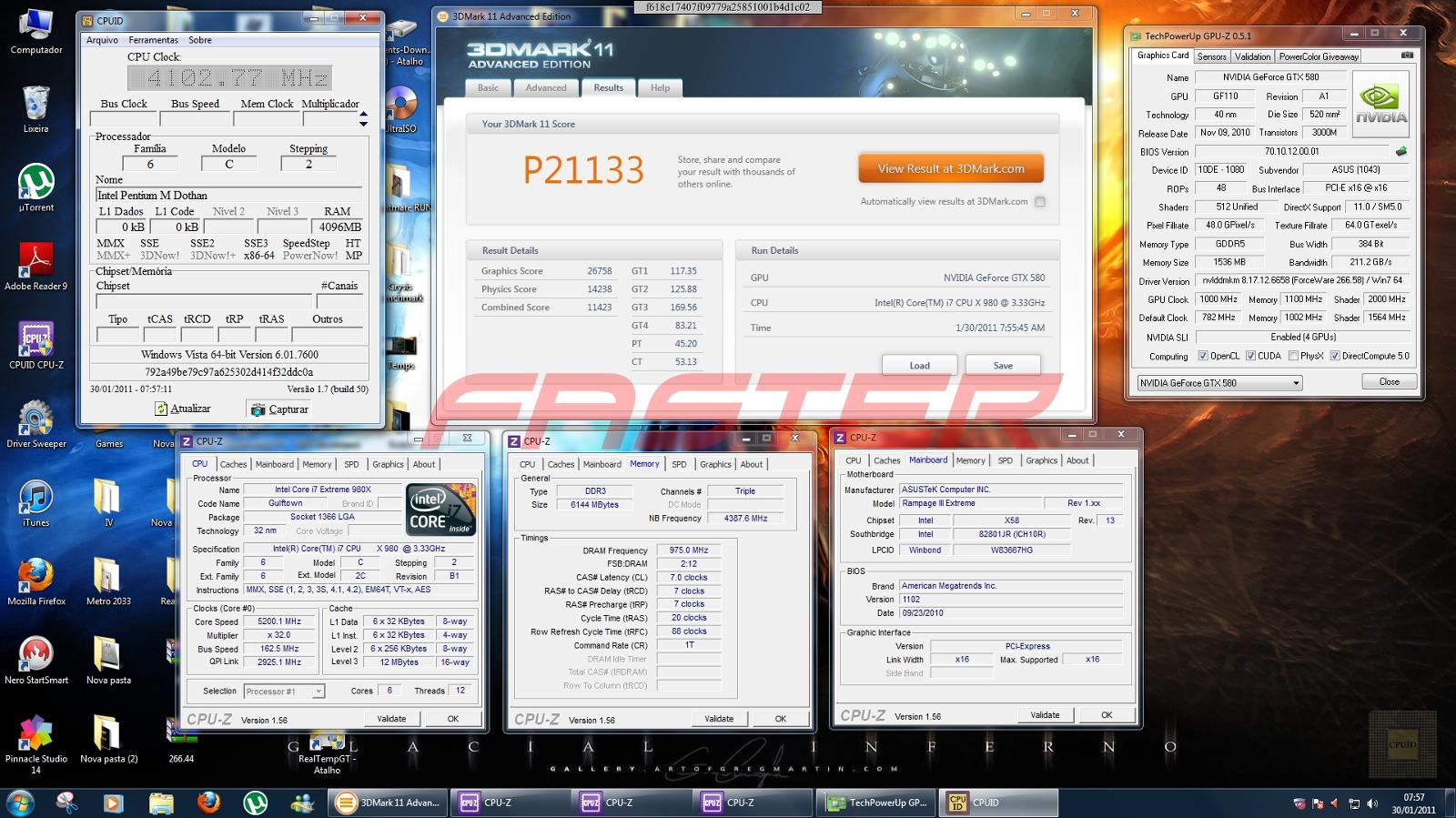Click Validate in CPU-Z Mainboard window
This screenshot has width=1456, height=818.
click(x=1045, y=715)
